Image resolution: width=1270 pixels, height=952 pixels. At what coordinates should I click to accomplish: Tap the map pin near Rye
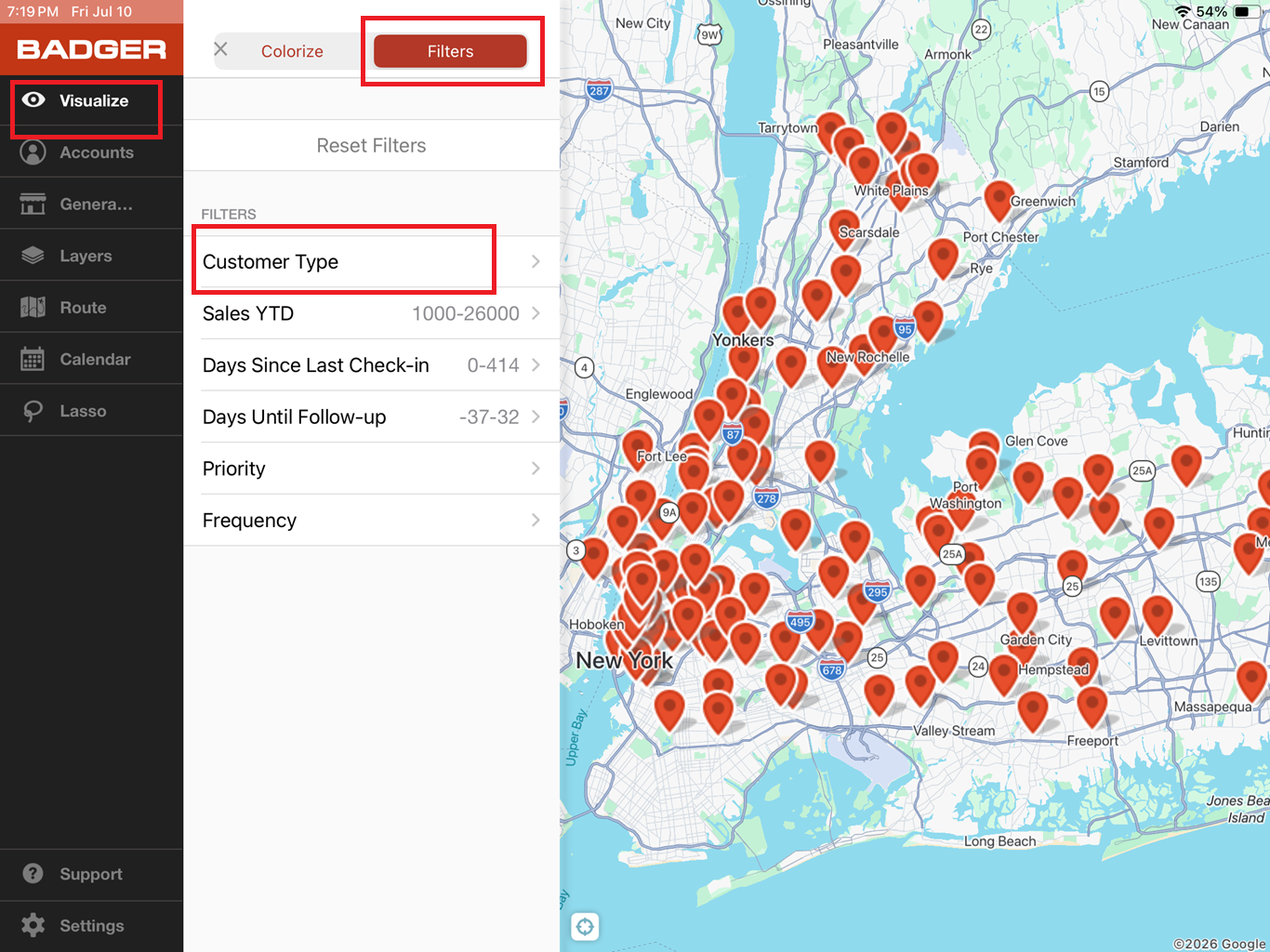(x=943, y=258)
